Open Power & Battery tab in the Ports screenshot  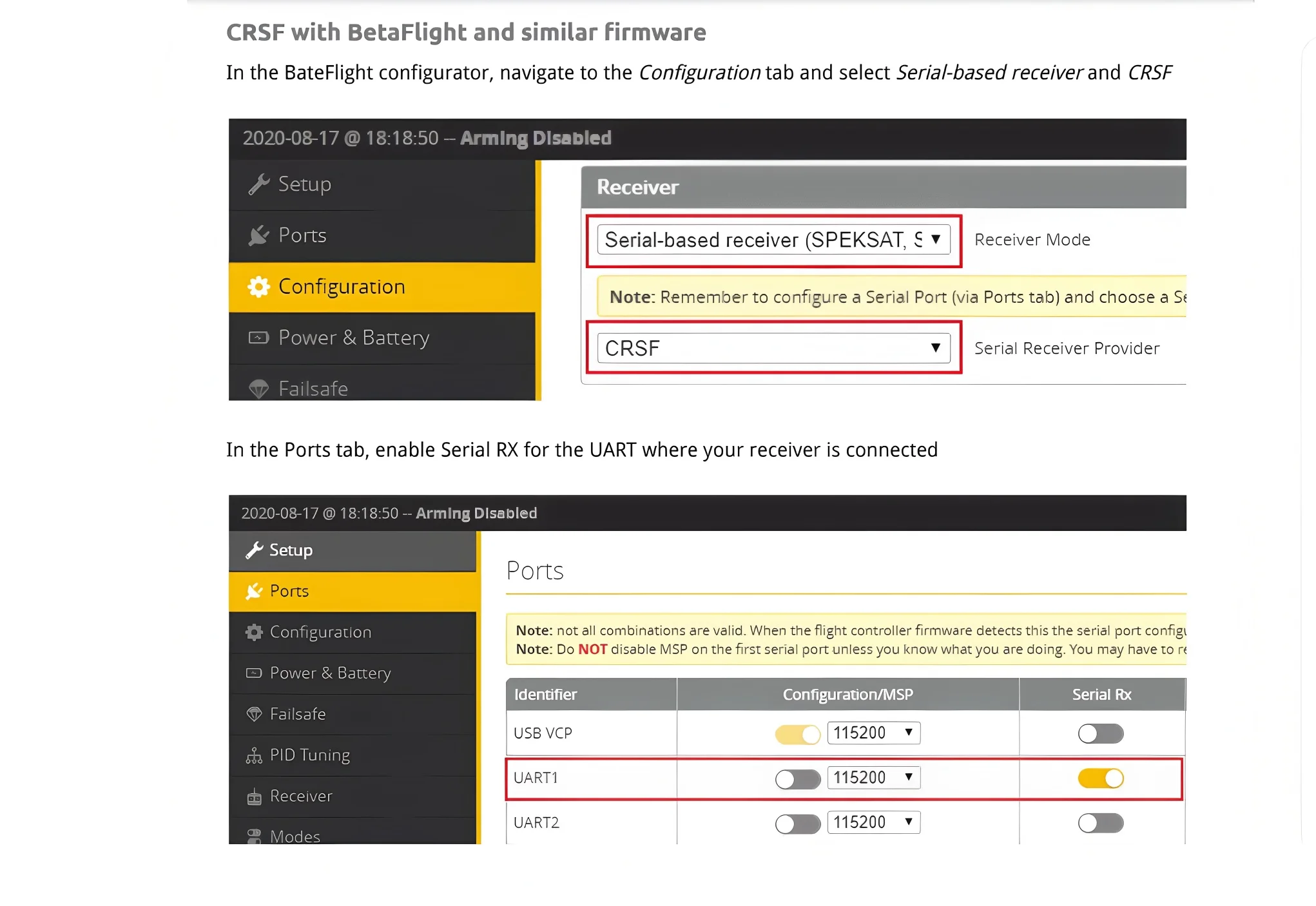pos(353,673)
